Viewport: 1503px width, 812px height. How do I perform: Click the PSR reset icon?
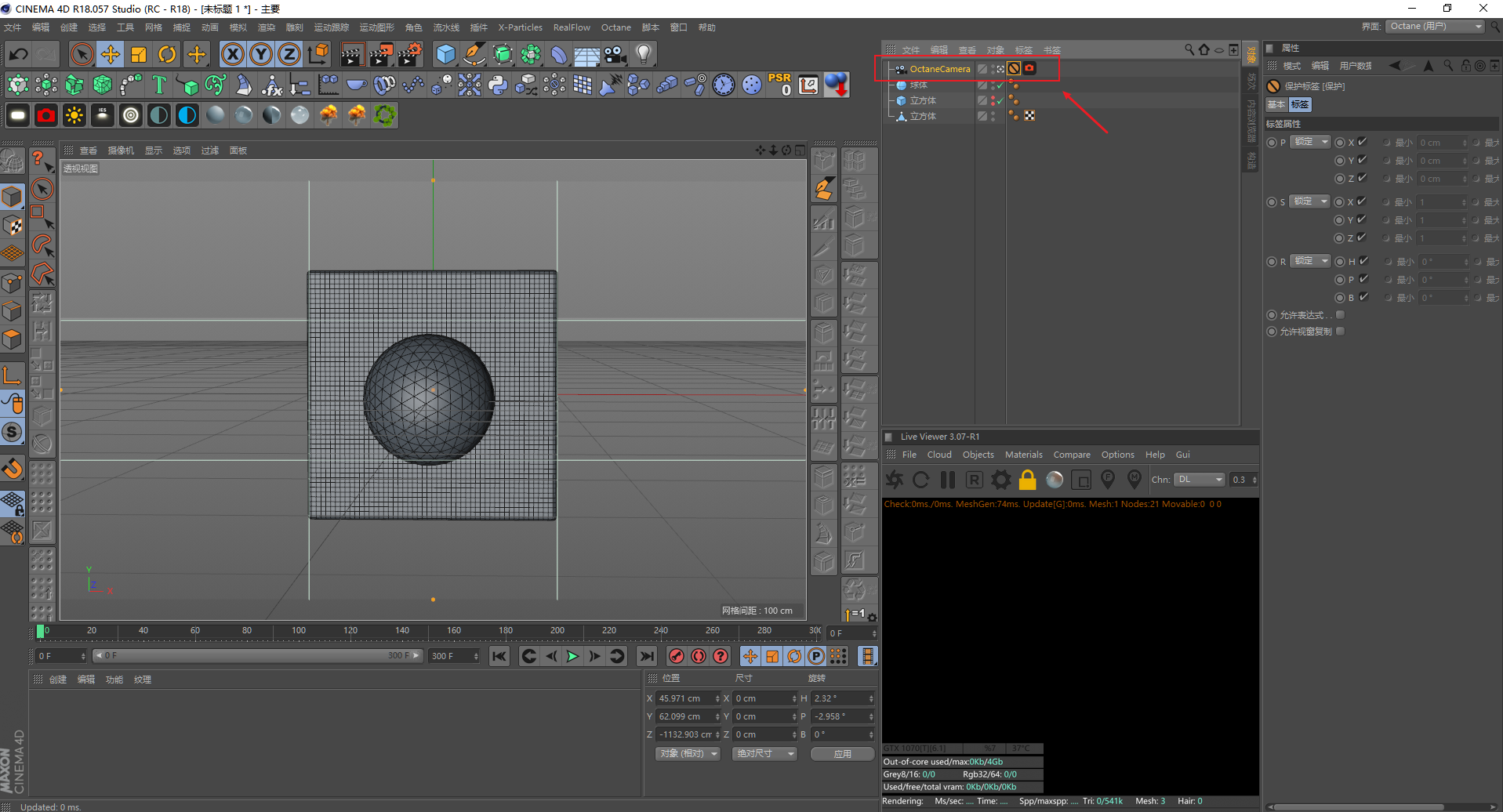click(780, 85)
